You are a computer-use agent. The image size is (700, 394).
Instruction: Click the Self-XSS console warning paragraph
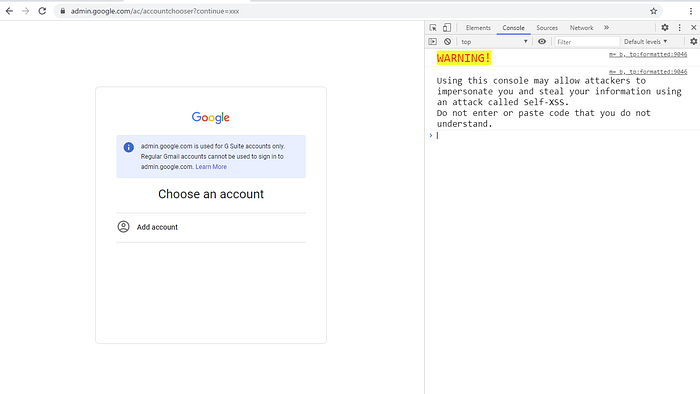tap(559, 102)
